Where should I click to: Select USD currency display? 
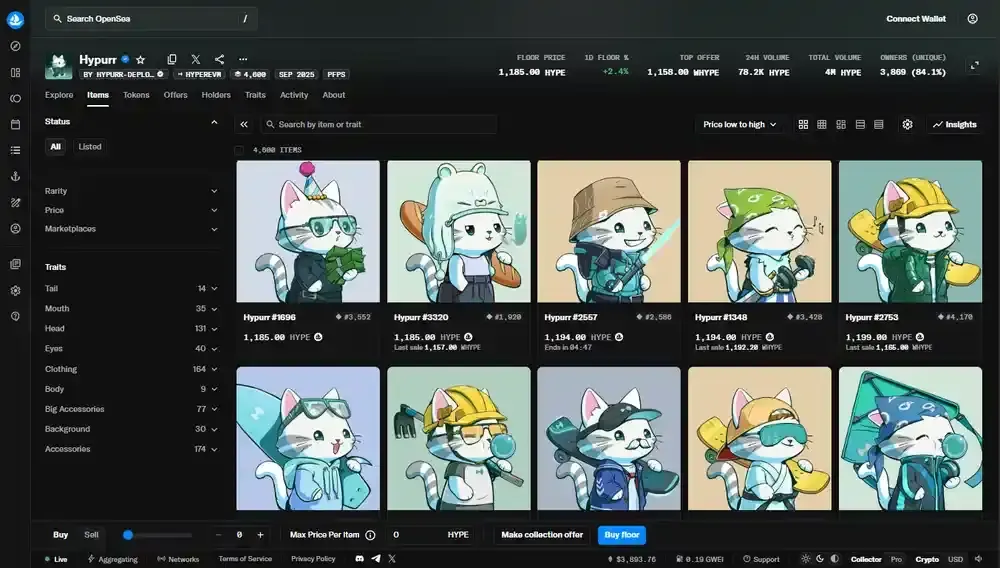pos(955,559)
